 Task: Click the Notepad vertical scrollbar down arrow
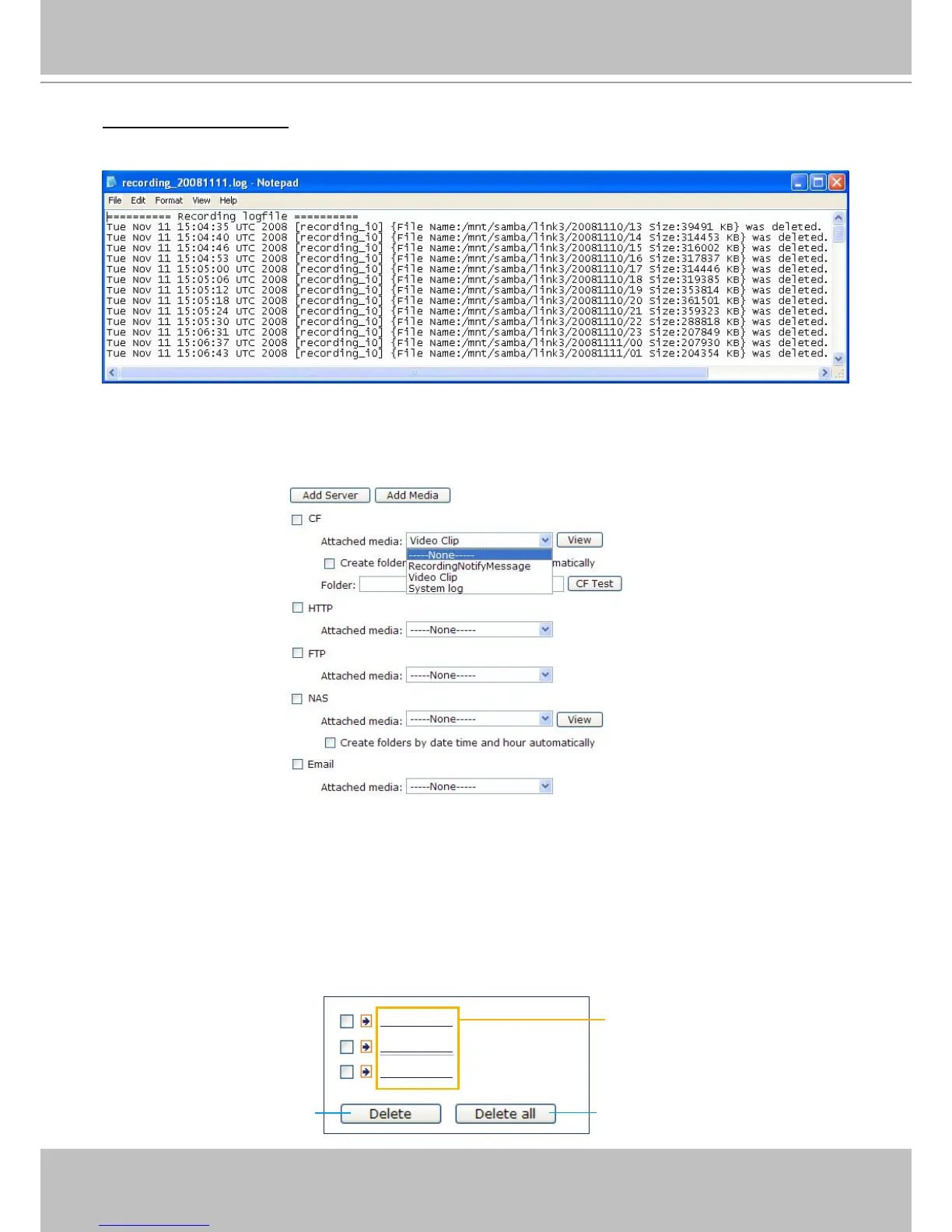click(x=838, y=359)
